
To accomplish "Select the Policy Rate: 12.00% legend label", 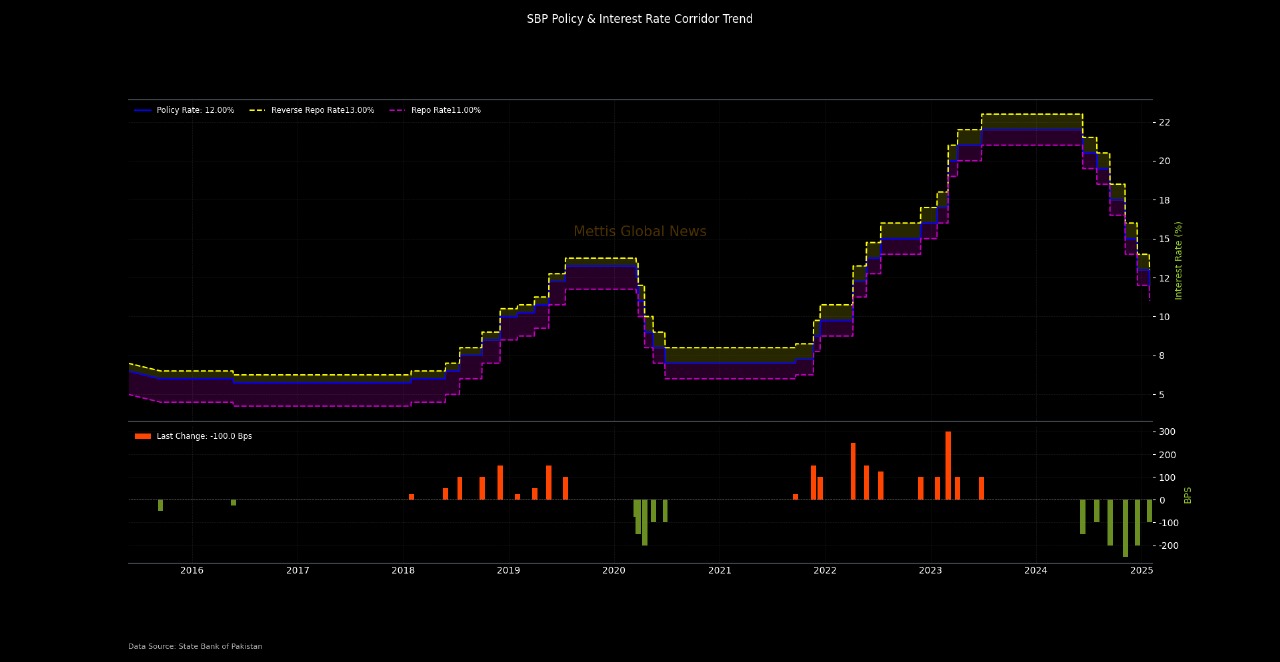I will coord(195,110).
